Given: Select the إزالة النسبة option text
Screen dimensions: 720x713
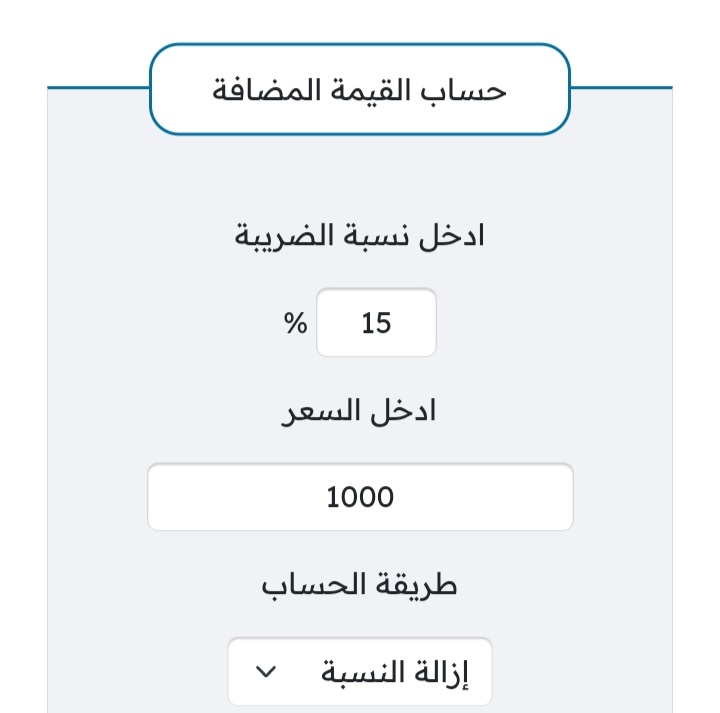Looking at the screenshot, I should (394, 673).
